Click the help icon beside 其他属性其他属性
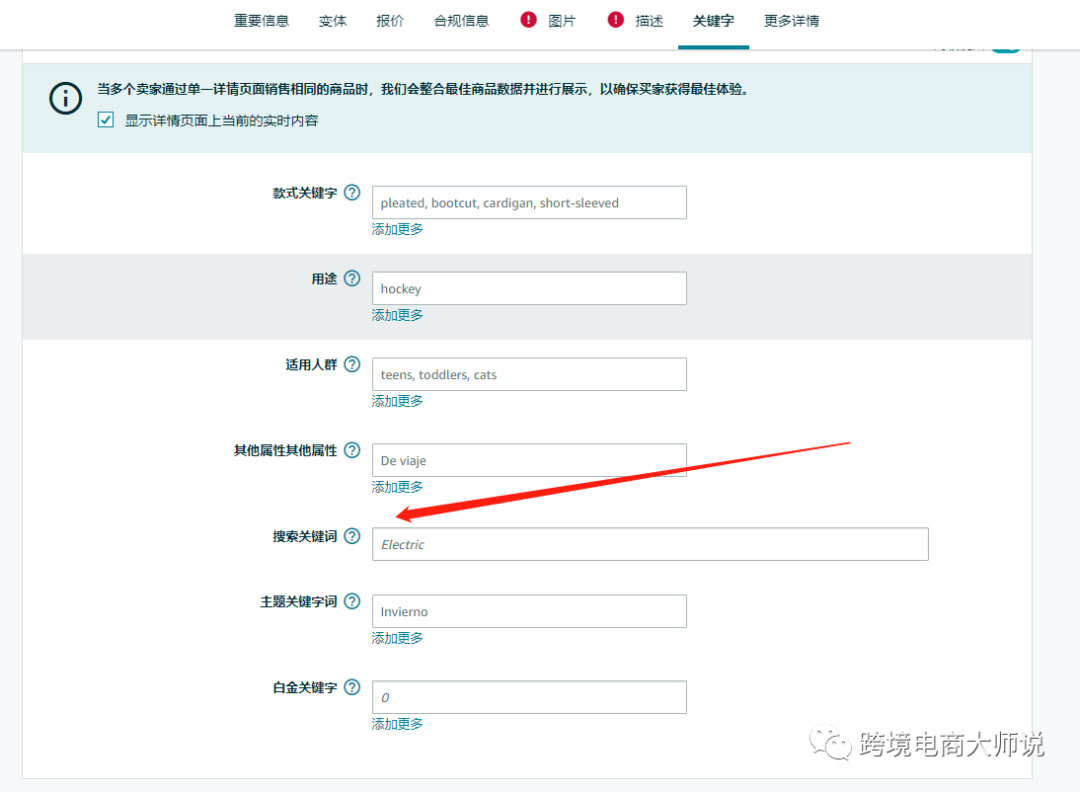 click(x=352, y=450)
